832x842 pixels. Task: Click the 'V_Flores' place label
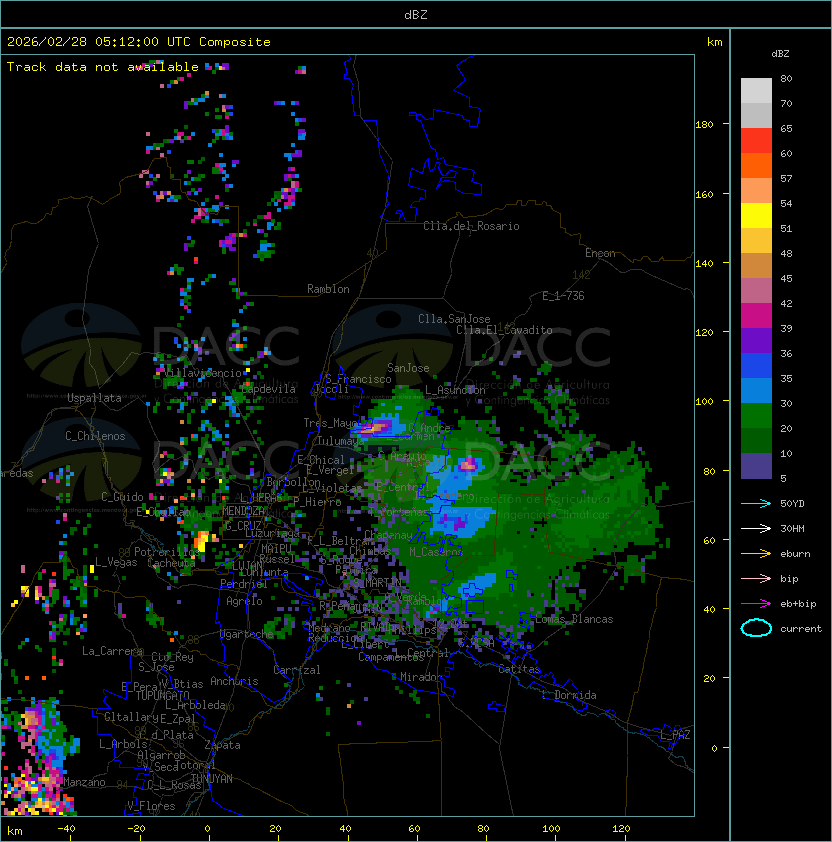(151, 807)
